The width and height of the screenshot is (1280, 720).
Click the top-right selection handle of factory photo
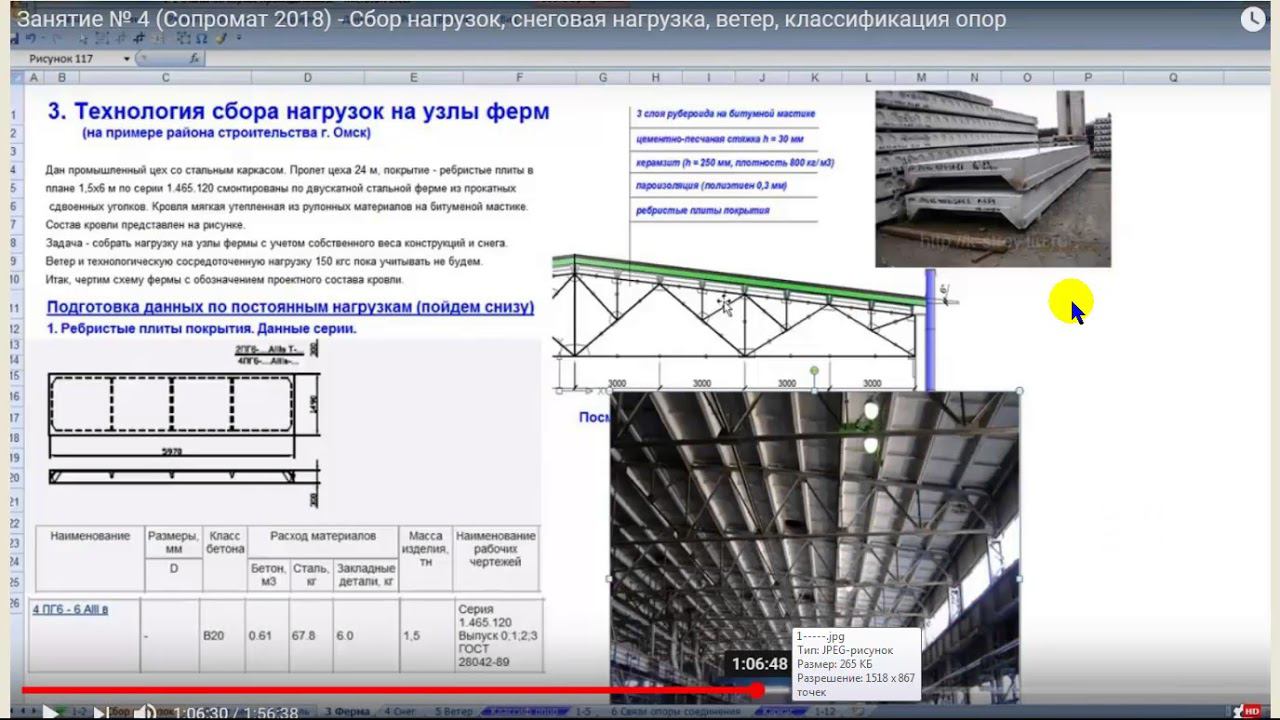point(1019,391)
